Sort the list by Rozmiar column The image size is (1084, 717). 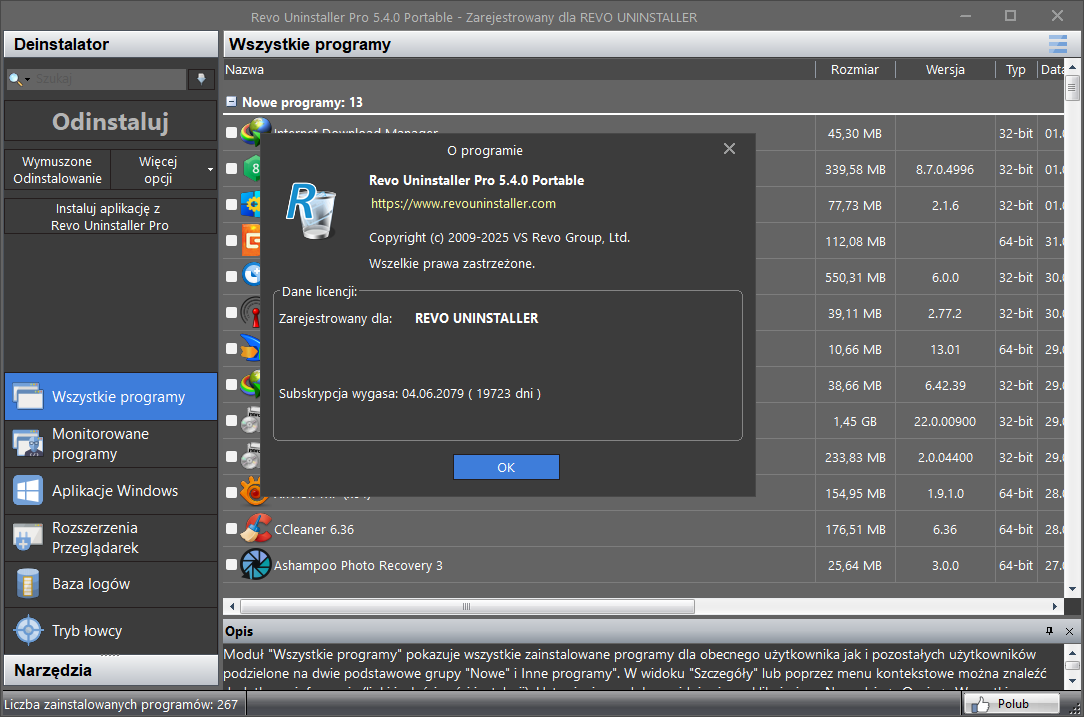855,69
